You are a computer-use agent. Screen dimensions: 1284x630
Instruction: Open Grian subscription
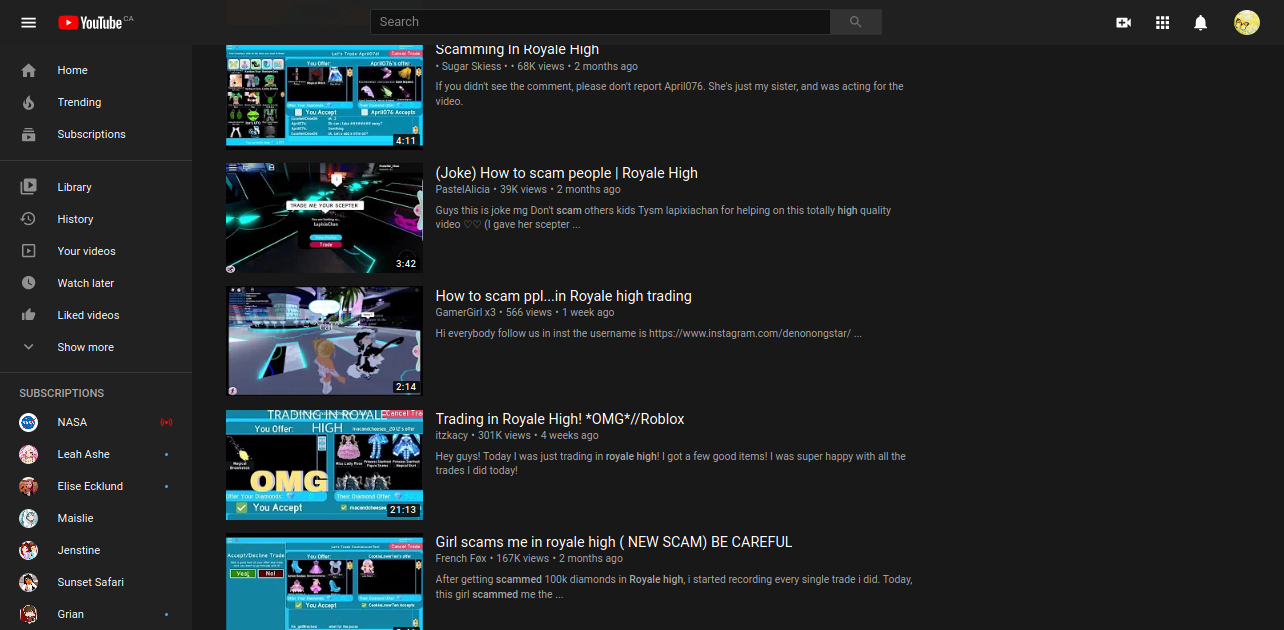tap(96, 614)
